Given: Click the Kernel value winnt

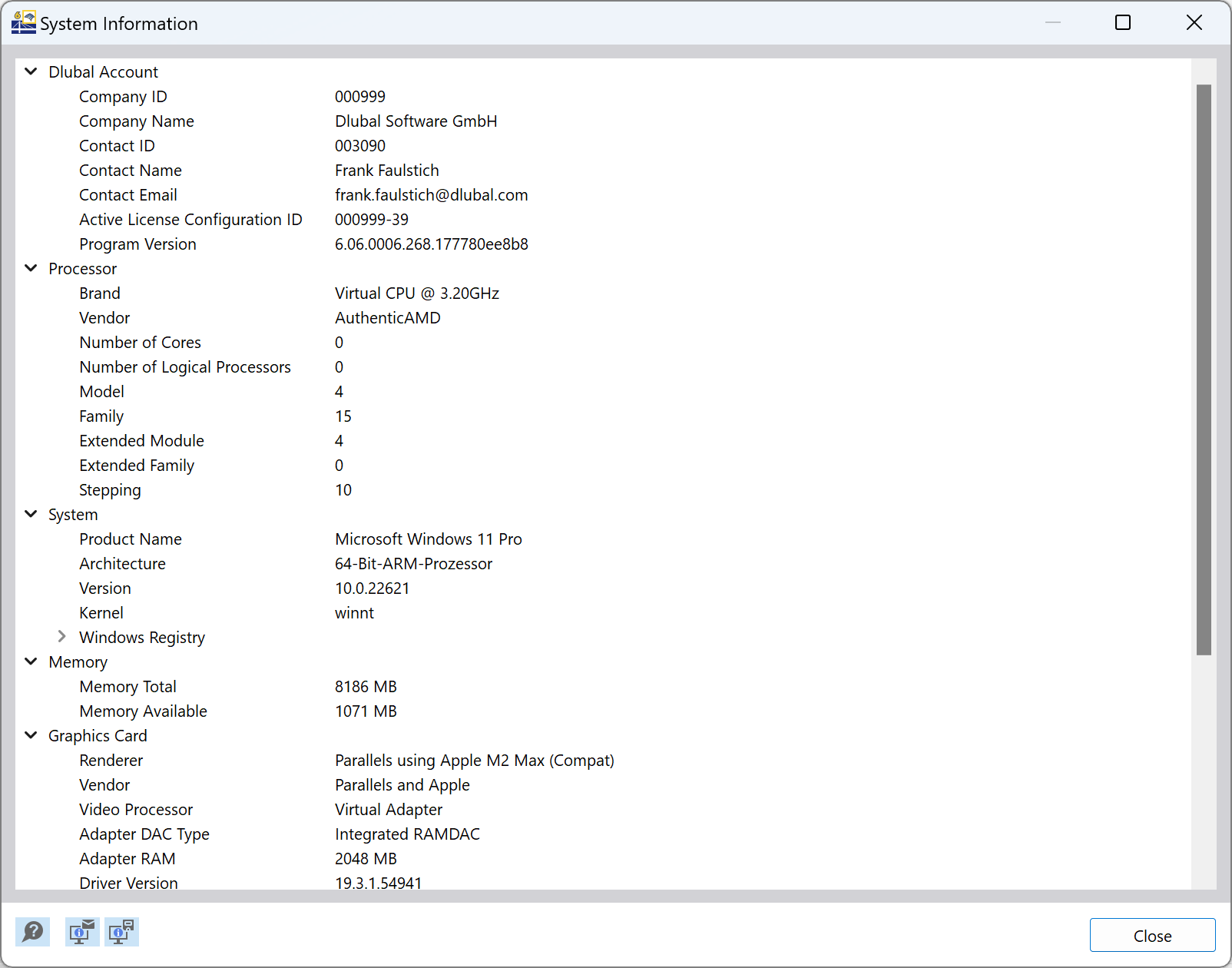Looking at the screenshot, I should click(354, 612).
